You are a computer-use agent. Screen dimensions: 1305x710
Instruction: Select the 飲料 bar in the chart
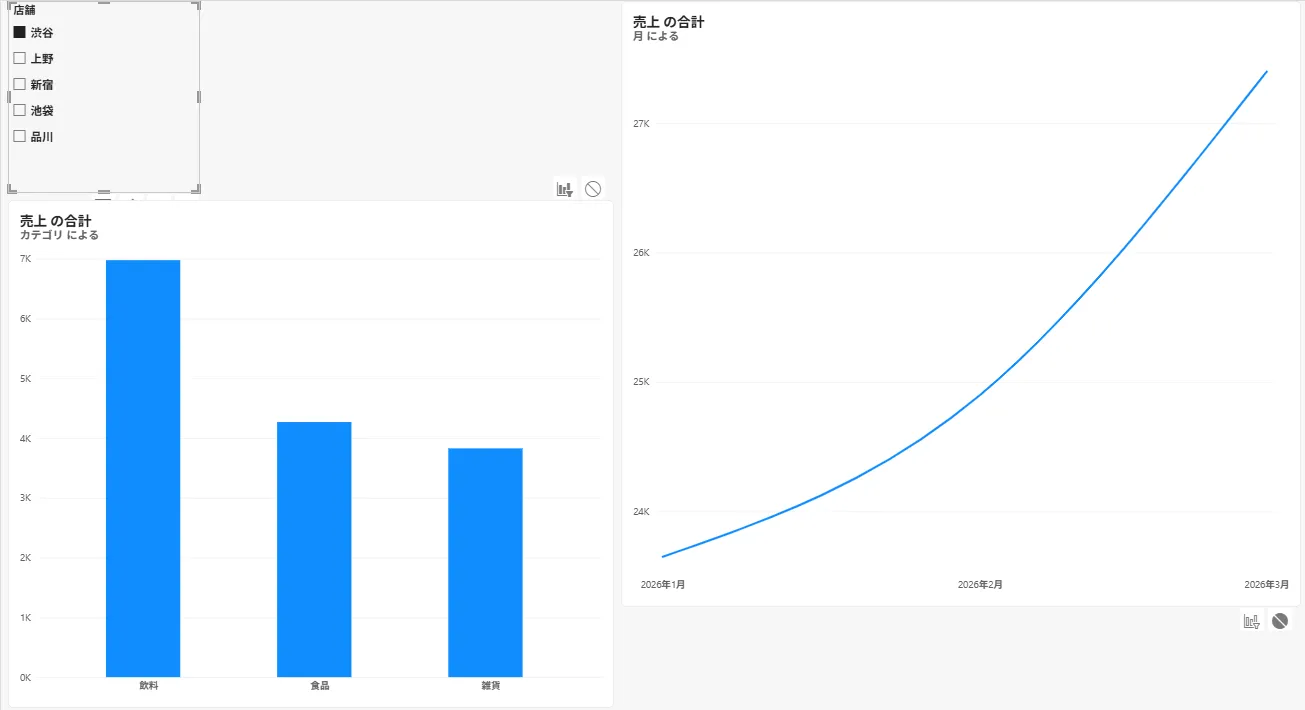click(143, 468)
